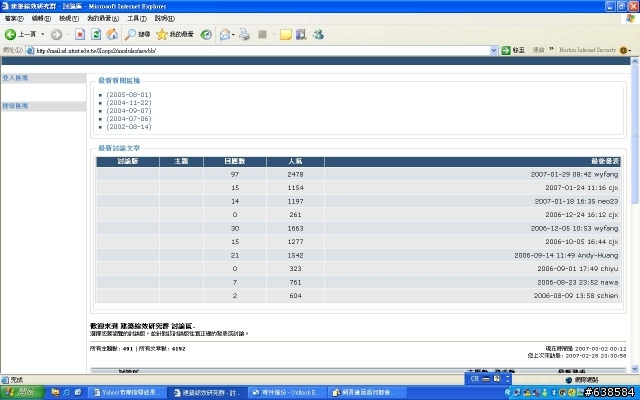Click the page scrollbar up arrow

point(635,61)
